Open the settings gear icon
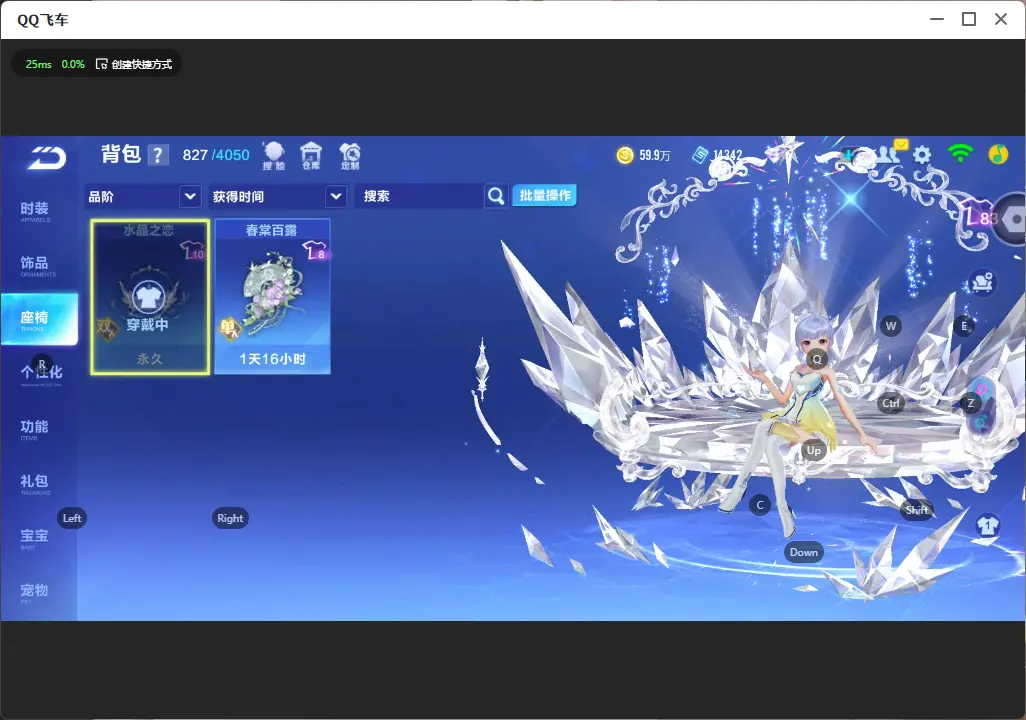 pos(922,155)
